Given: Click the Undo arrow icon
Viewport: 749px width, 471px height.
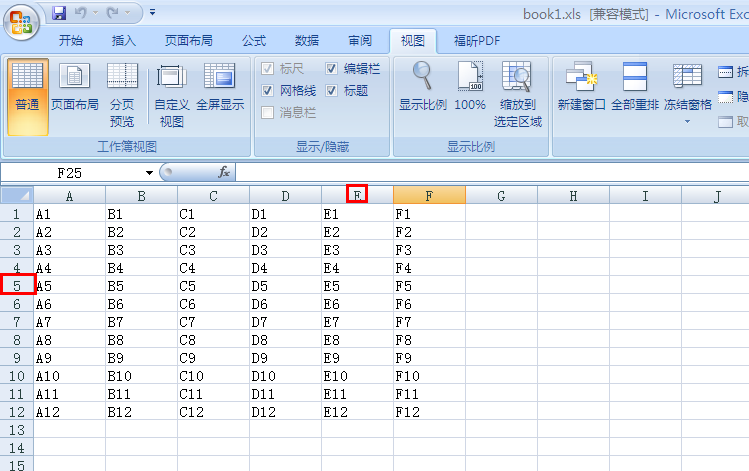Looking at the screenshot, I should click(x=81, y=13).
